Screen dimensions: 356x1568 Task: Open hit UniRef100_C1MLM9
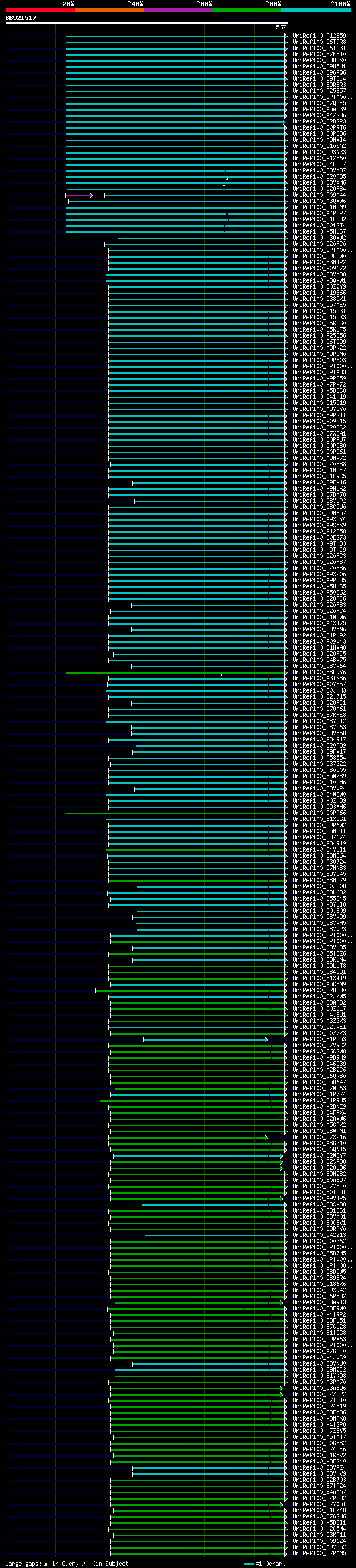coord(319,207)
